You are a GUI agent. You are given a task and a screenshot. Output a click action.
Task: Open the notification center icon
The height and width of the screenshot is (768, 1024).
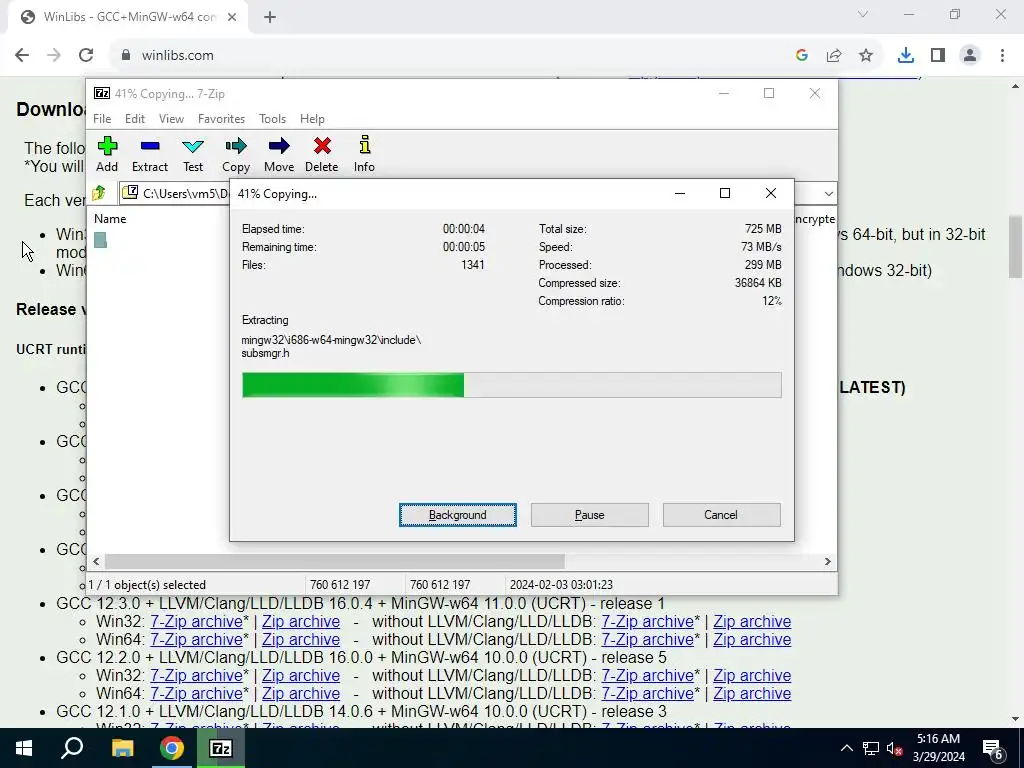click(993, 749)
